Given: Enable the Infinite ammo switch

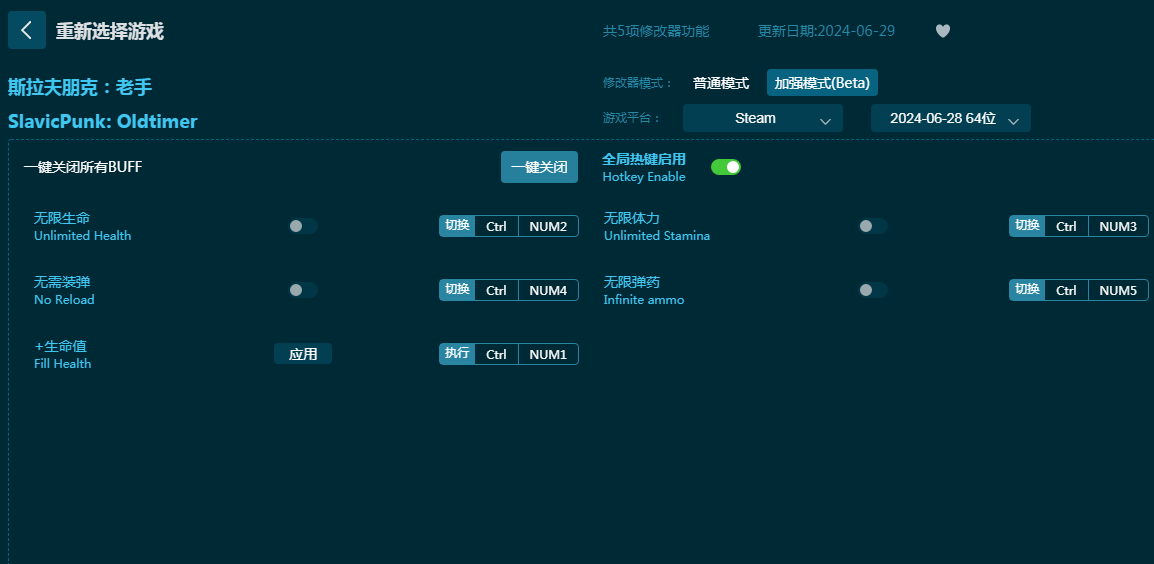Looking at the screenshot, I should (873, 290).
